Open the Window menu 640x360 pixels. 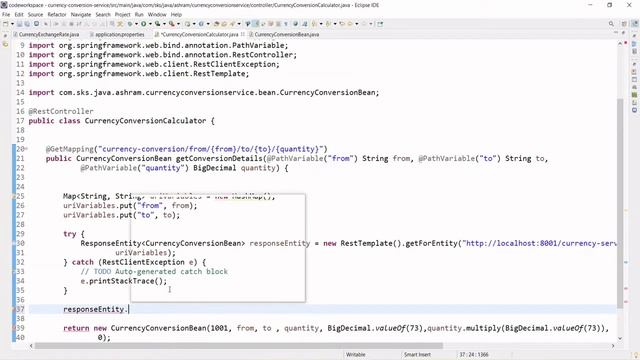click(157, 14)
